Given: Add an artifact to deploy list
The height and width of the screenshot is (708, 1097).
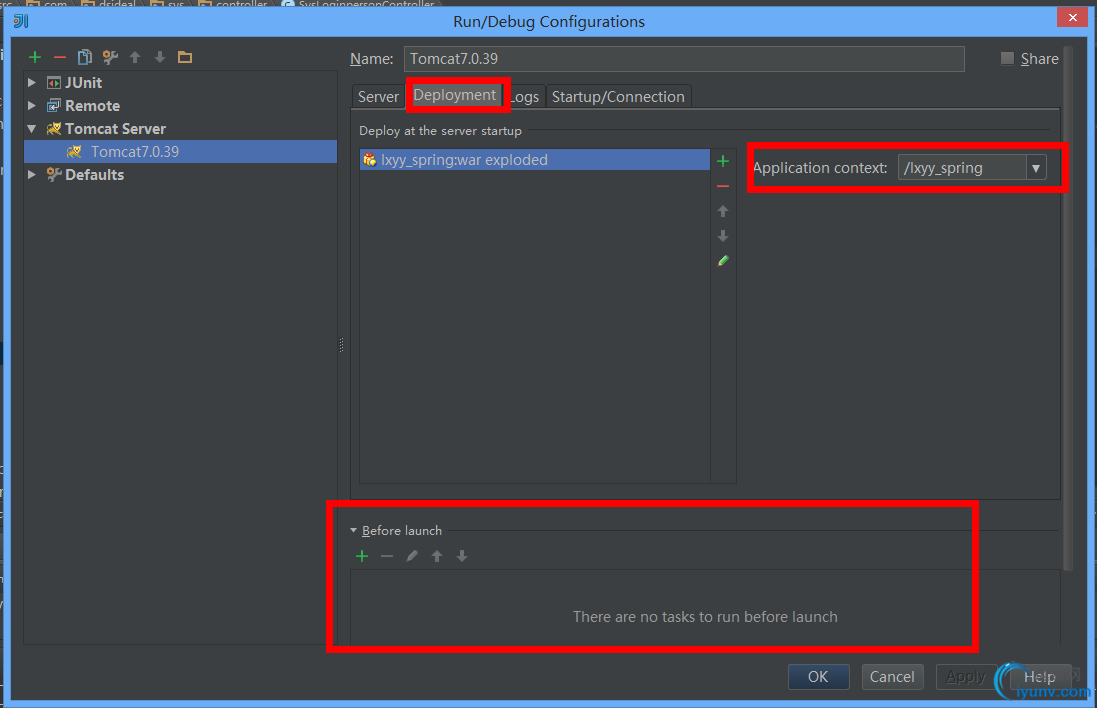Looking at the screenshot, I should pyautogui.click(x=723, y=161).
